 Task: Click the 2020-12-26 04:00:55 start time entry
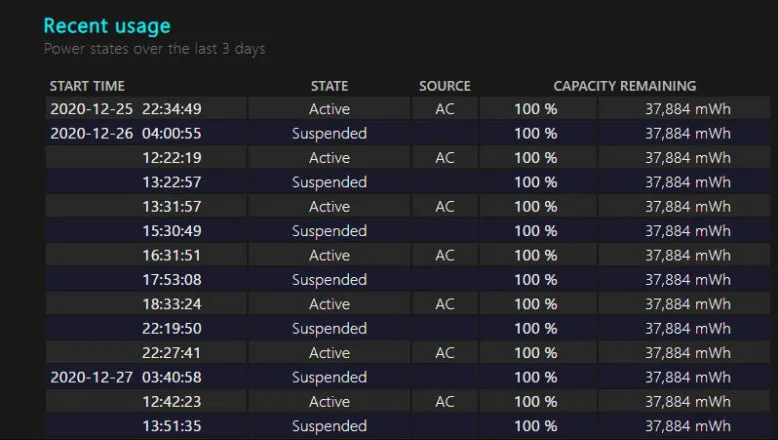(x=126, y=133)
